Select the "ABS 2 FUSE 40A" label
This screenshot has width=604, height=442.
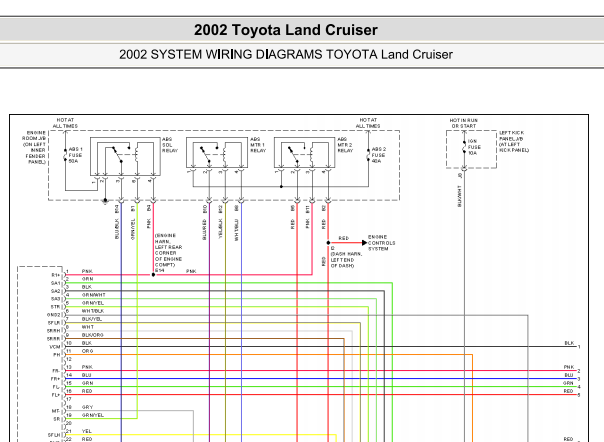tap(378, 155)
